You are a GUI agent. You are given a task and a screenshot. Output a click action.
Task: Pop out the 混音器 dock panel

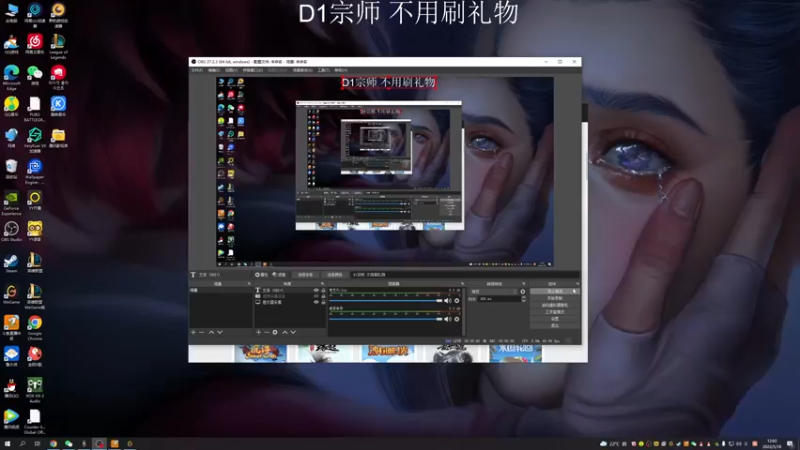(462, 284)
